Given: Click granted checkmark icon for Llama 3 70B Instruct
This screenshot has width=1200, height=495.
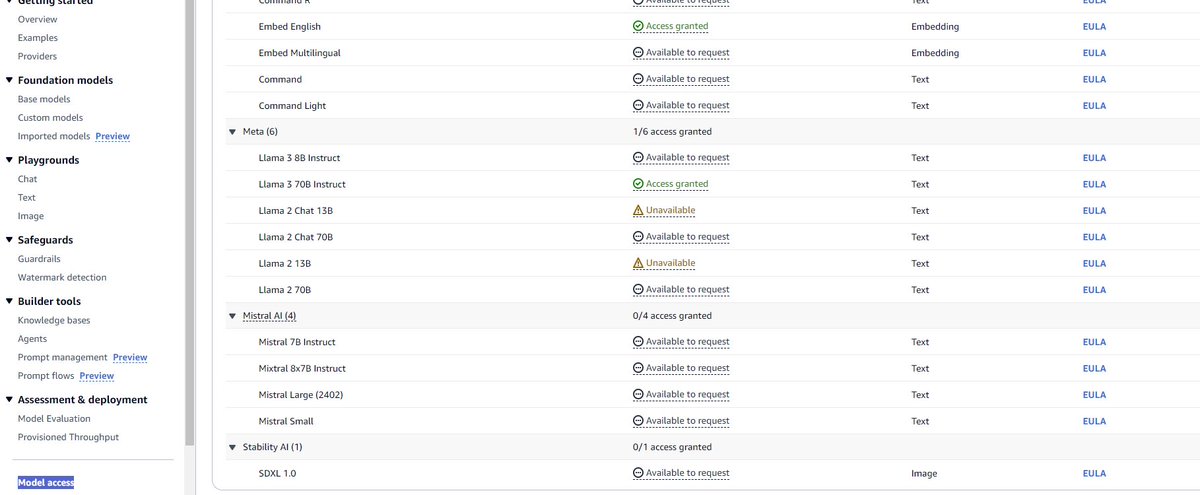Looking at the screenshot, I should pos(638,184).
